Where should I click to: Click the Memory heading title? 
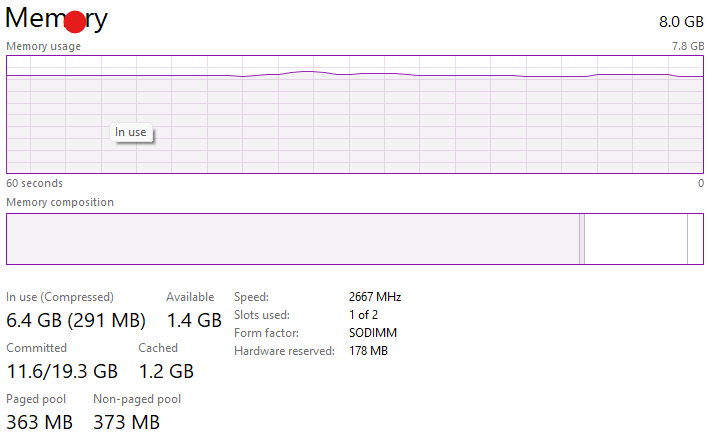pyautogui.click(x=57, y=19)
